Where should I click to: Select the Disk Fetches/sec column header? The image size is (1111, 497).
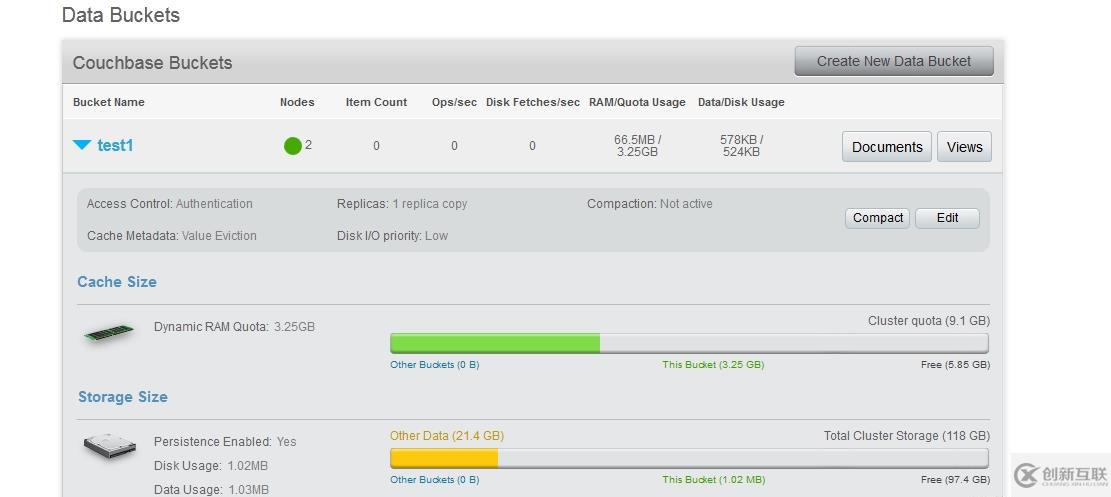click(533, 102)
